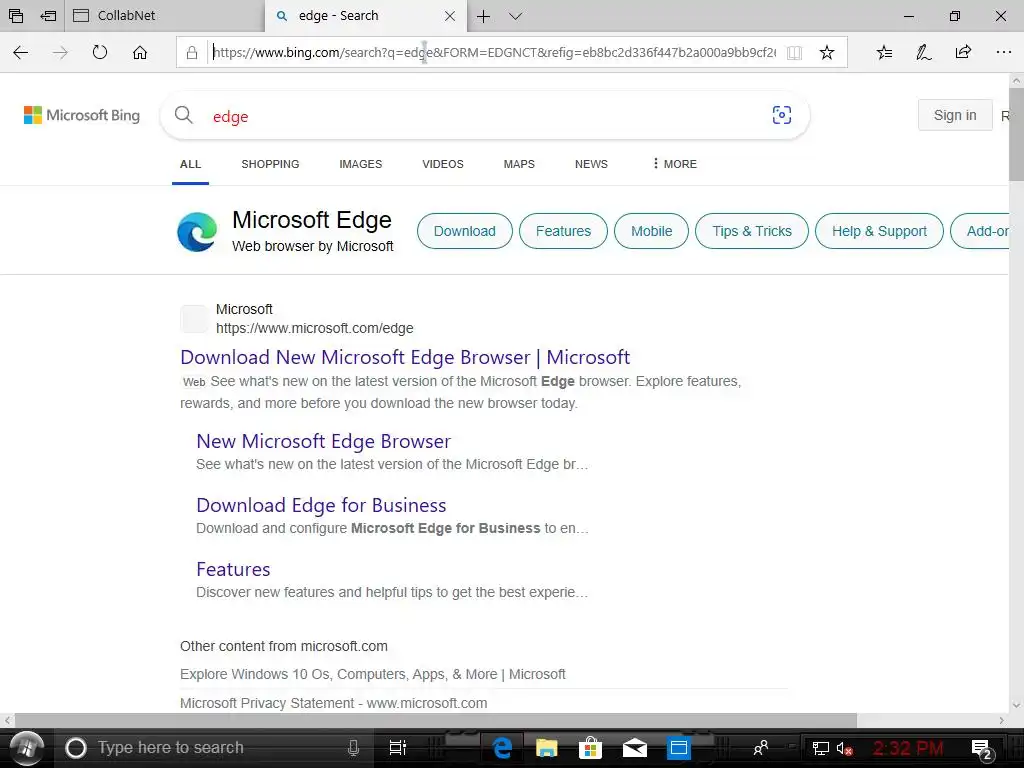Screen dimensions: 1024x768
Task: Expand the MORE search categories menu
Action: point(675,164)
